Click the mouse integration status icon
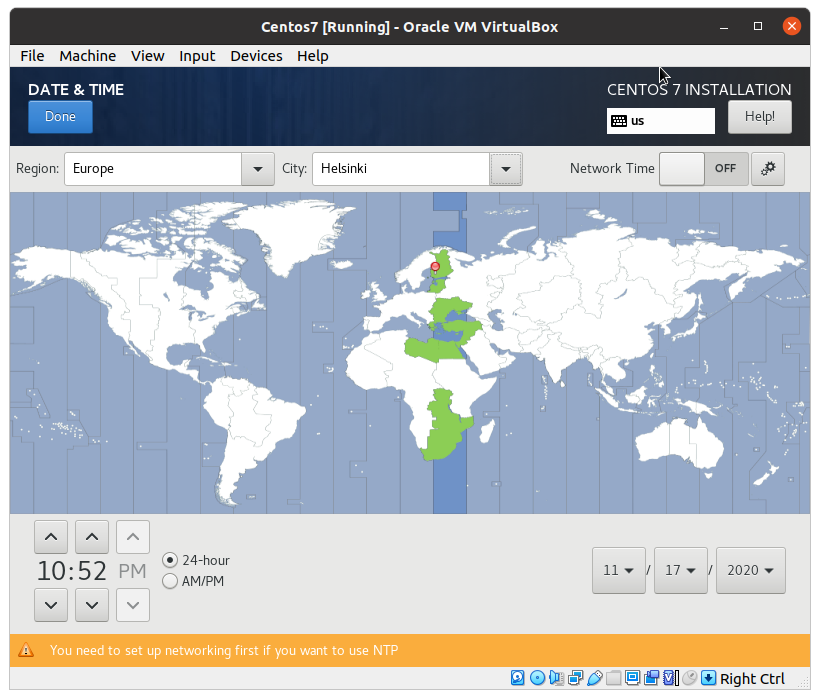This screenshot has width=820, height=699. [690, 678]
